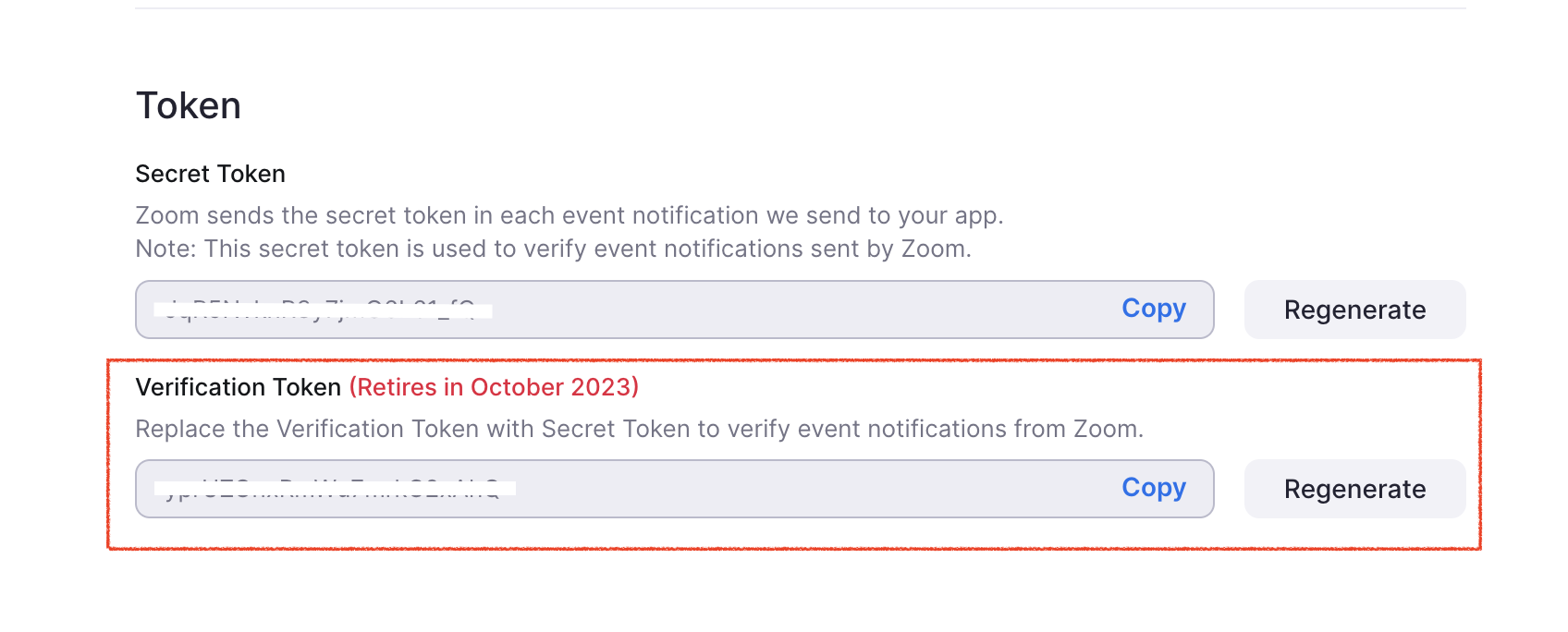Click the red highlight box's top border

coord(793,360)
